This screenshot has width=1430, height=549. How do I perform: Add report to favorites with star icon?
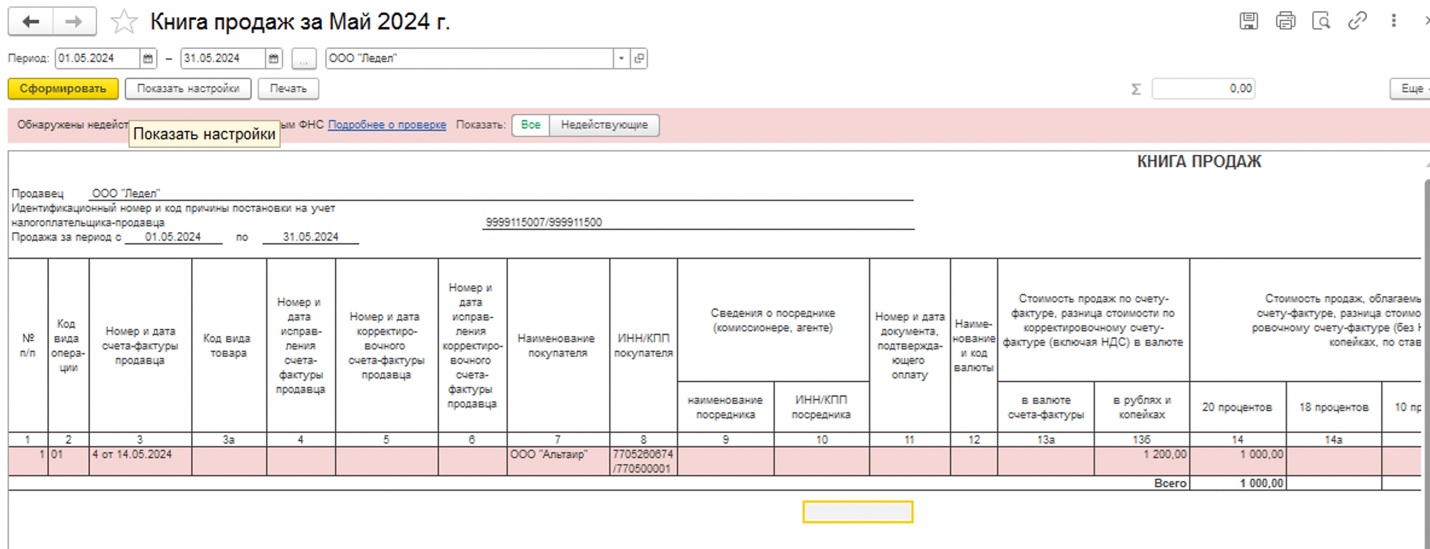point(124,22)
